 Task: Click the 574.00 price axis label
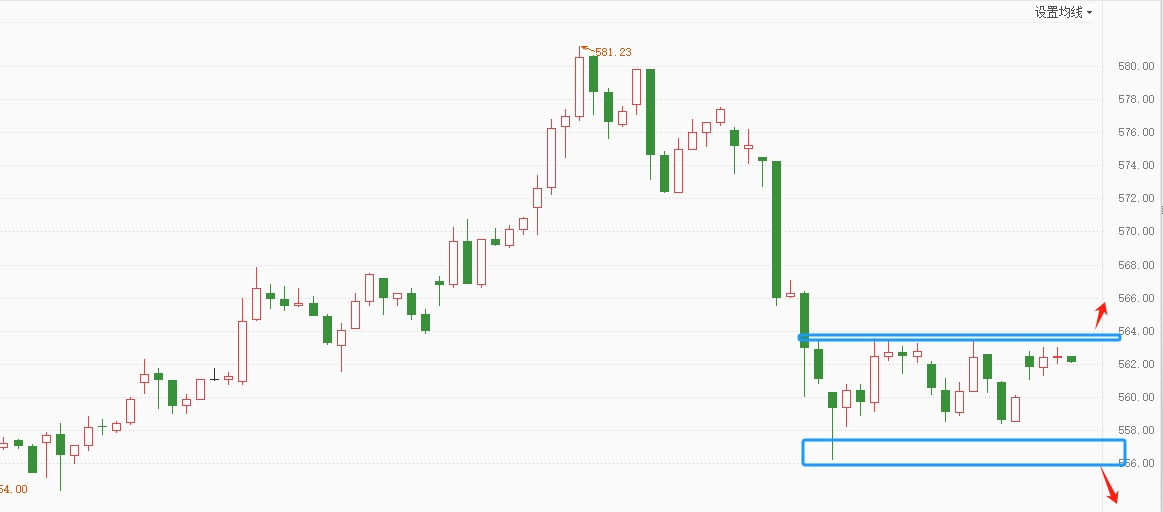pyautogui.click(x=1136, y=165)
